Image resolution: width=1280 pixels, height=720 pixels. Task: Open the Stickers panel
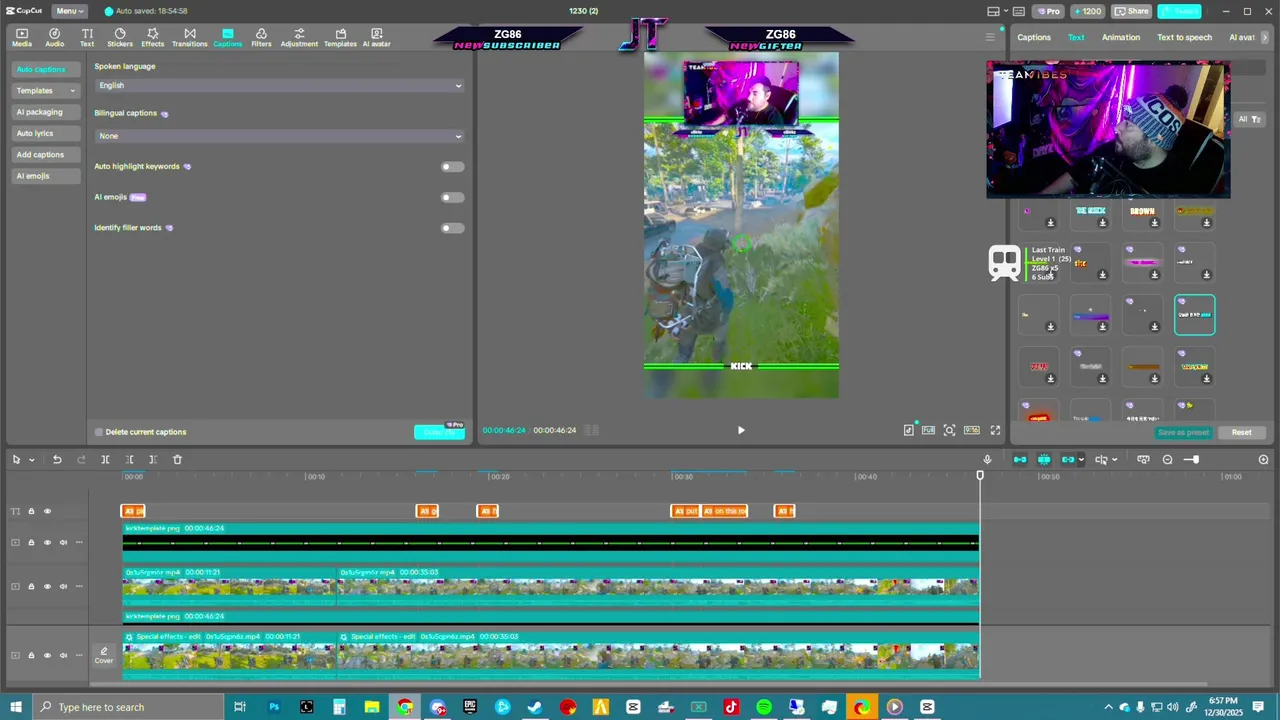(x=120, y=38)
